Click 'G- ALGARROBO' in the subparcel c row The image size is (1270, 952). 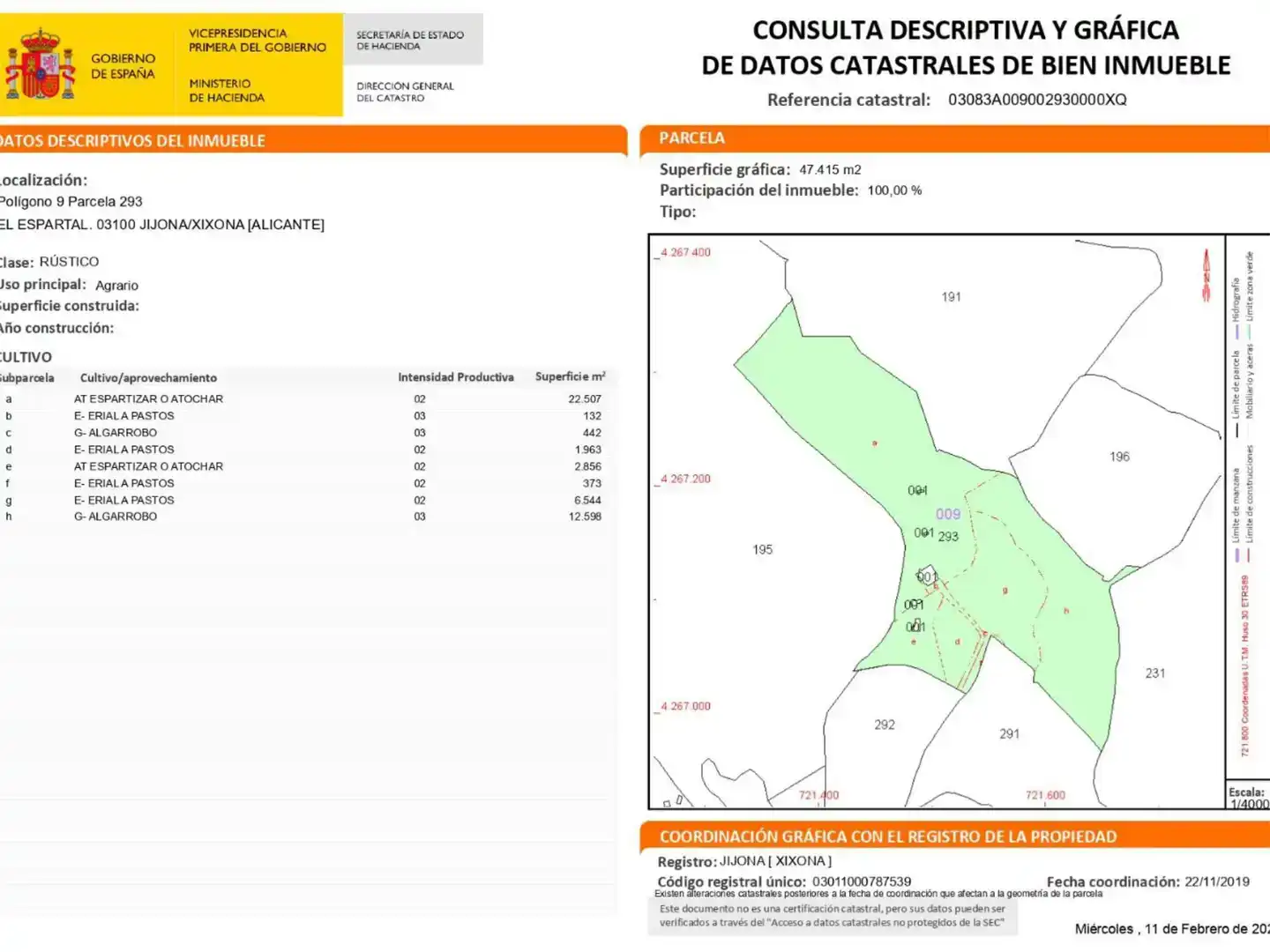116,433
